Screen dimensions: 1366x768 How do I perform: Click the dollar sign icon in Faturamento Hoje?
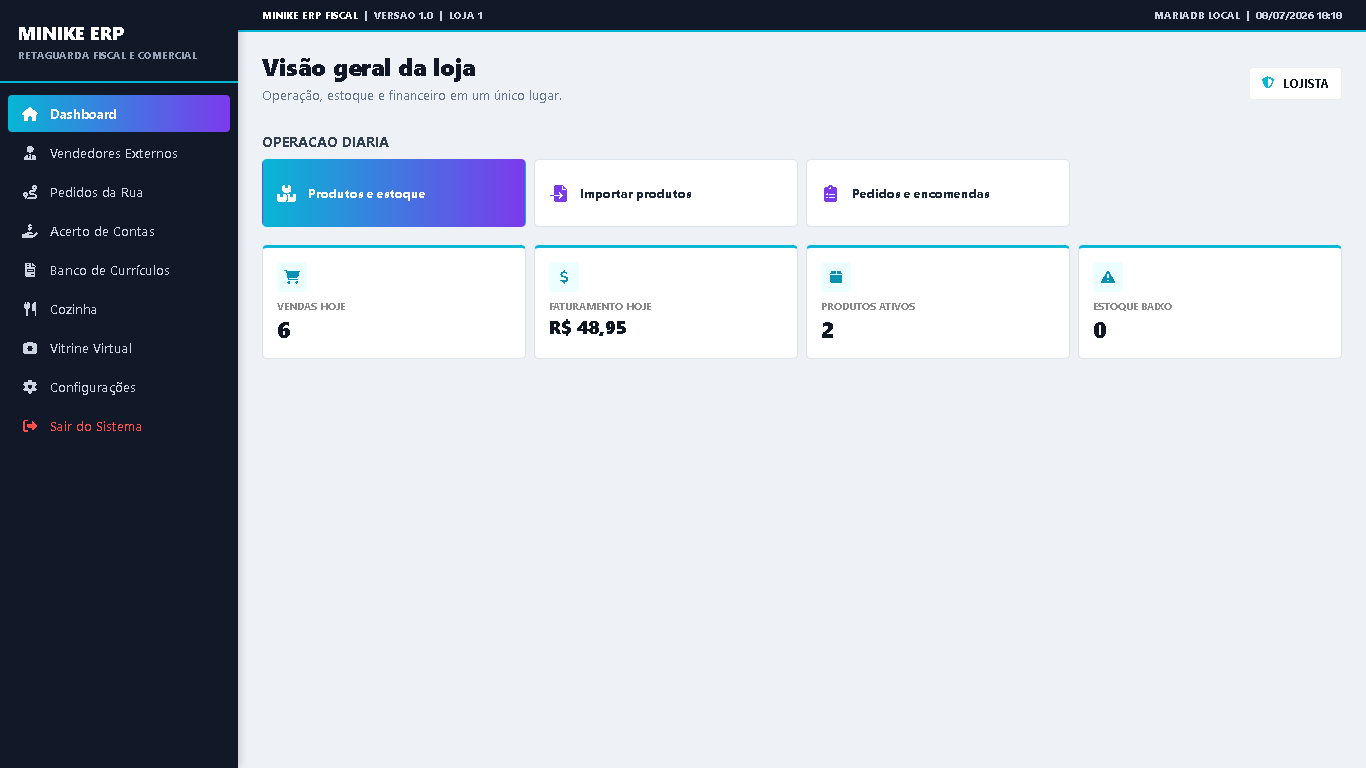click(x=564, y=277)
